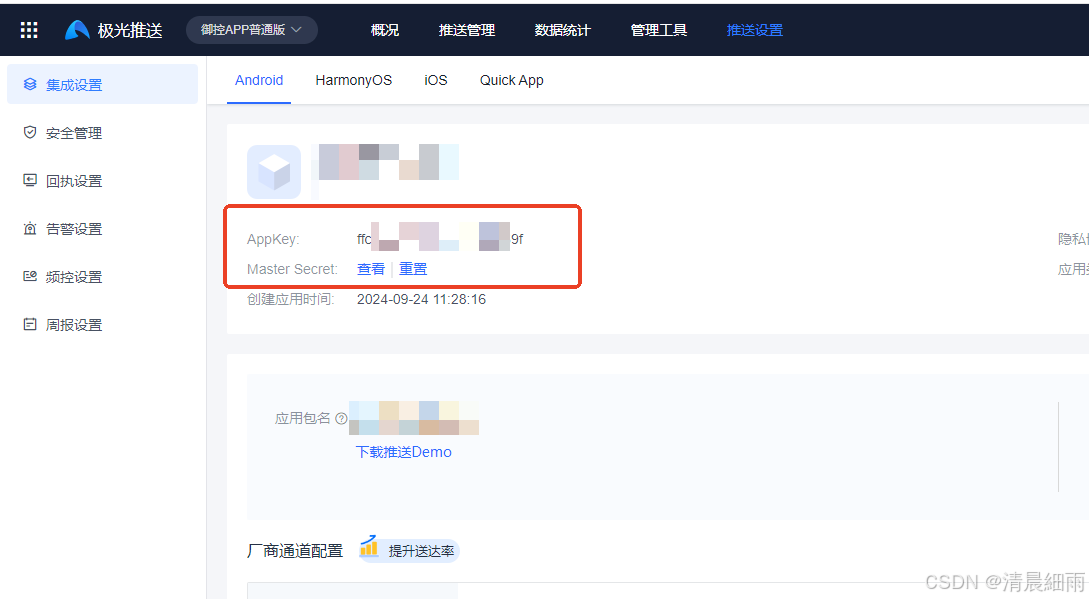The width and height of the screenshot is (1089, 599).
Task: Select 集成设置 in the sidebar
Action: [102, 84]
